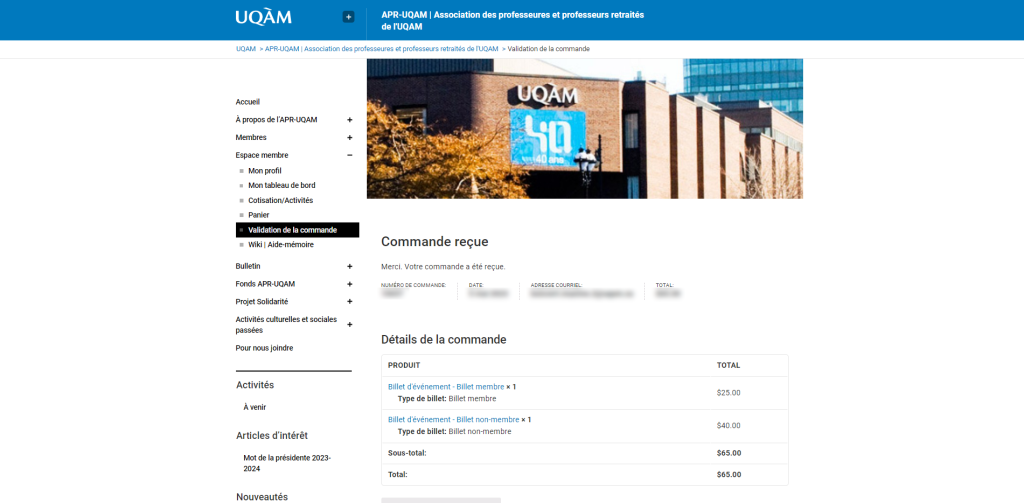The height and width of the screenshot is (503, 1024).
Task: Click the UQAM logo in header
Action: click(x=263, y=17)
